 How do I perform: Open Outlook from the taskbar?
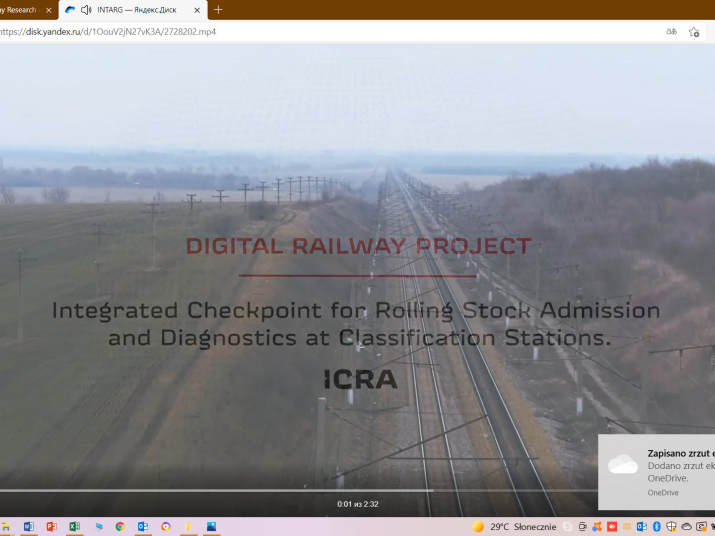143,526
